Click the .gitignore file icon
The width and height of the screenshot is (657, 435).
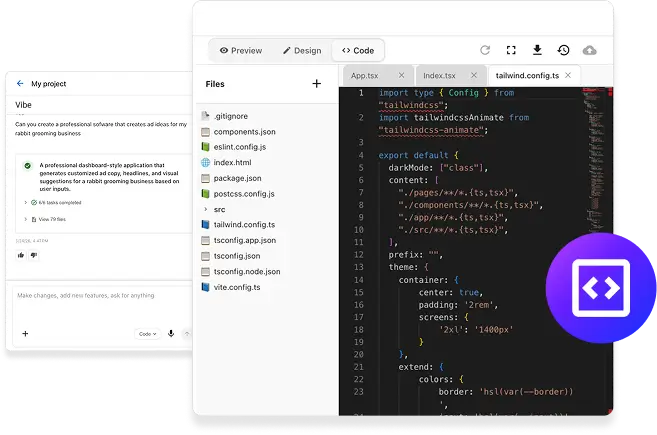click(205, 116)
